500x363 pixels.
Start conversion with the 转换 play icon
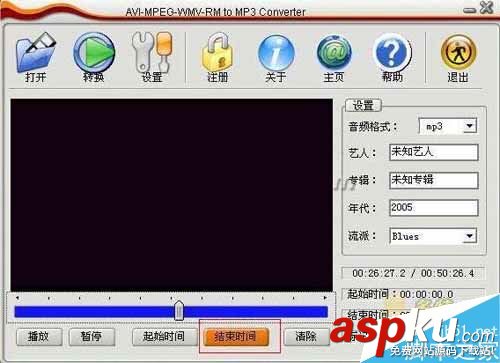(x=94, y=57)
